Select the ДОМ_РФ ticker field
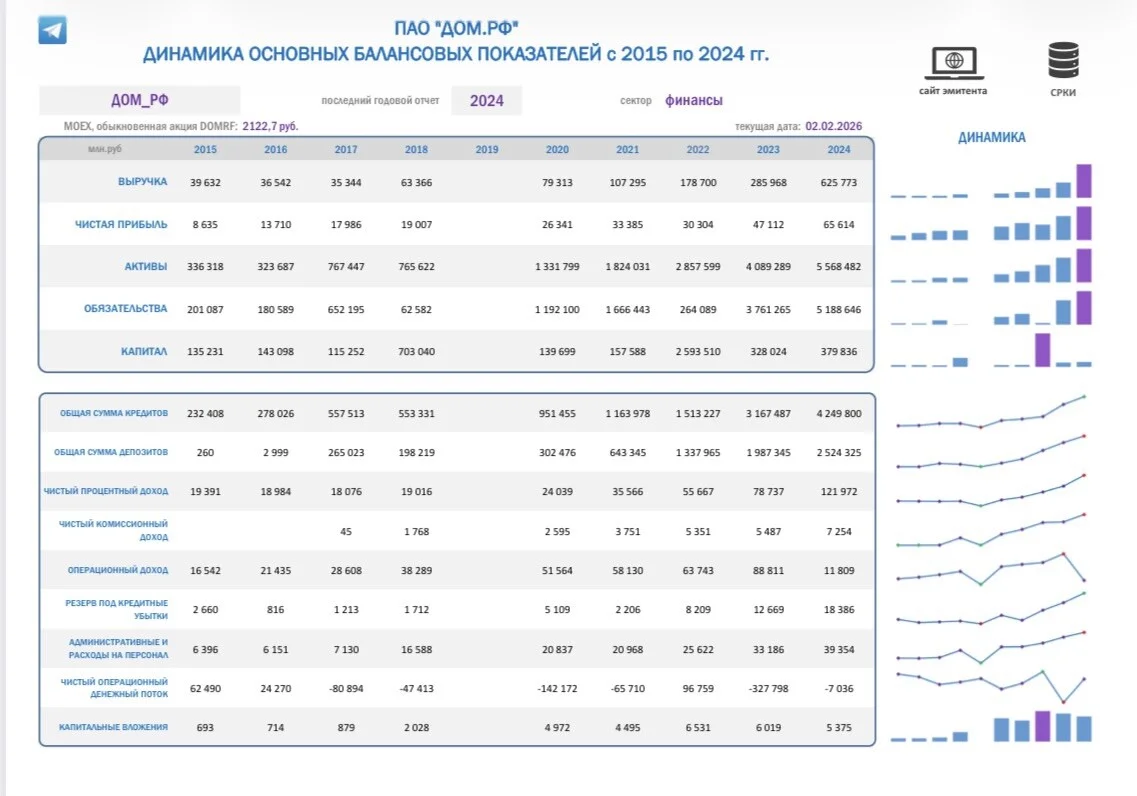1137x796 pixels. 139,100
